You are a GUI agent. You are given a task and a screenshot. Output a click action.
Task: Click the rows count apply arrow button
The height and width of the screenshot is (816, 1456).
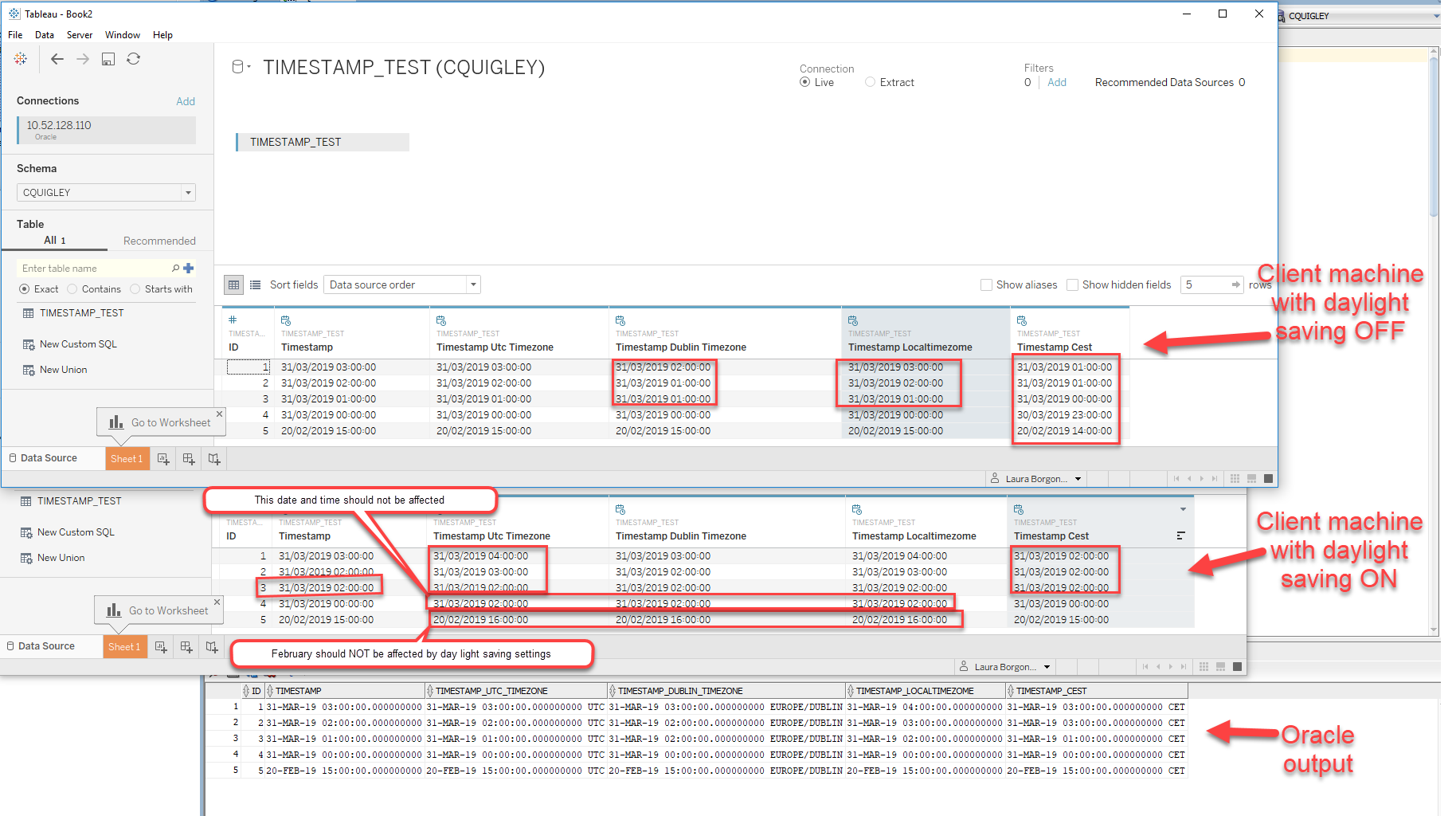pos(1235,284)
